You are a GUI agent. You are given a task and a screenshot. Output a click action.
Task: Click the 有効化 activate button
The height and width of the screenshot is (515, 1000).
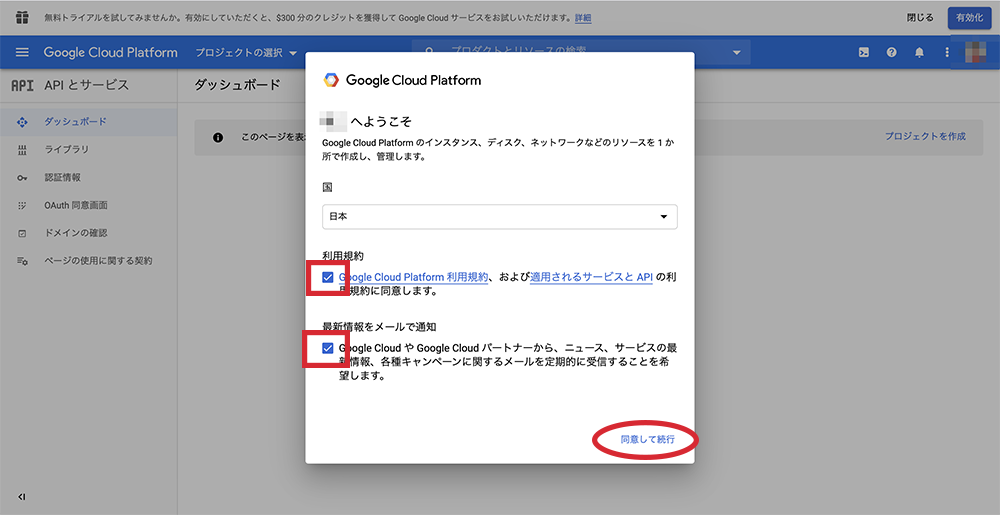pyautogui.click(x=969, y=18)
